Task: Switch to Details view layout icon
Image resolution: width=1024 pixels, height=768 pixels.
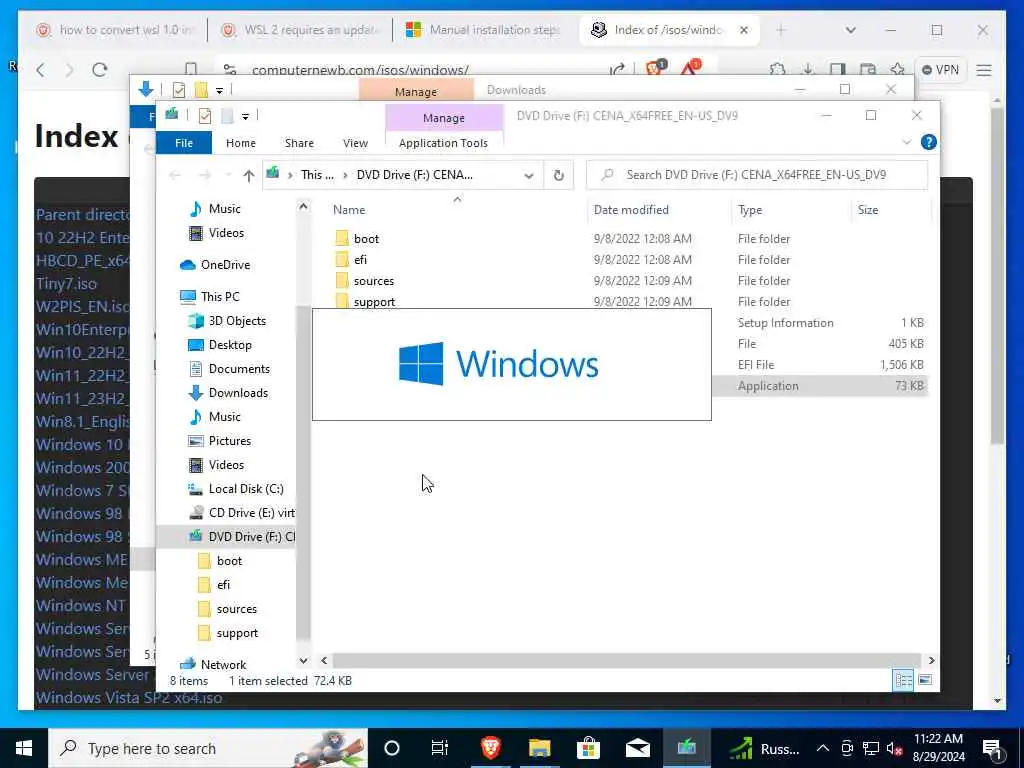Action: [x=903, y=680]
